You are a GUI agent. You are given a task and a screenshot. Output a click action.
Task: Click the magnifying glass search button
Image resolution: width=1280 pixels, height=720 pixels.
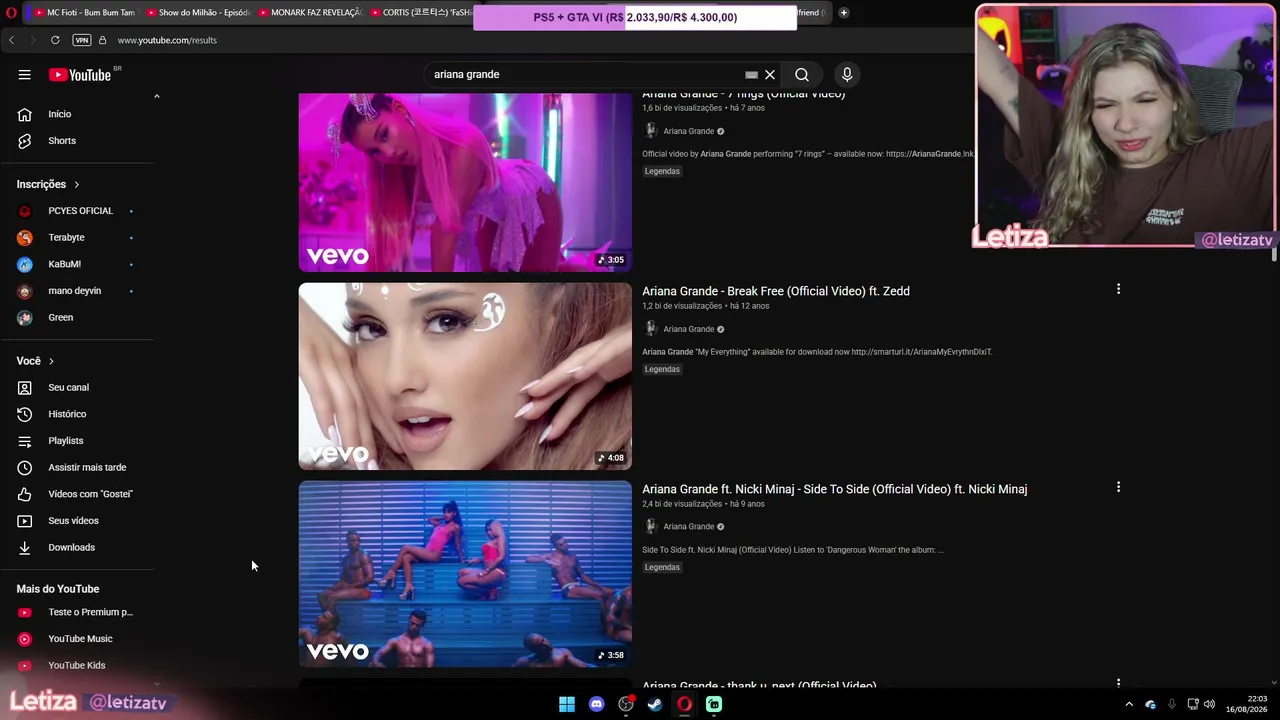(802, 74)
